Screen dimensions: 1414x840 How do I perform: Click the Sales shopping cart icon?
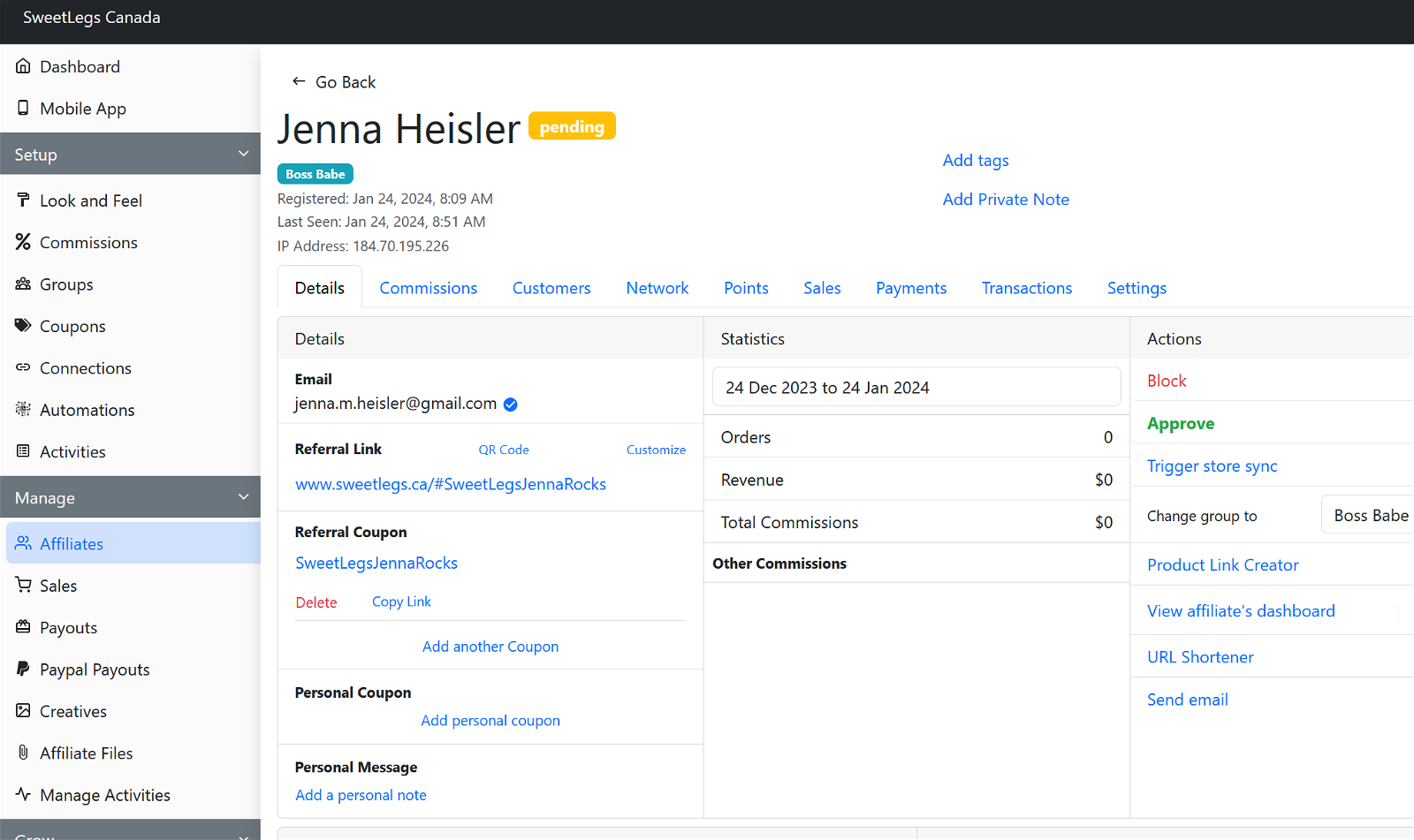(x=23, y=585)
